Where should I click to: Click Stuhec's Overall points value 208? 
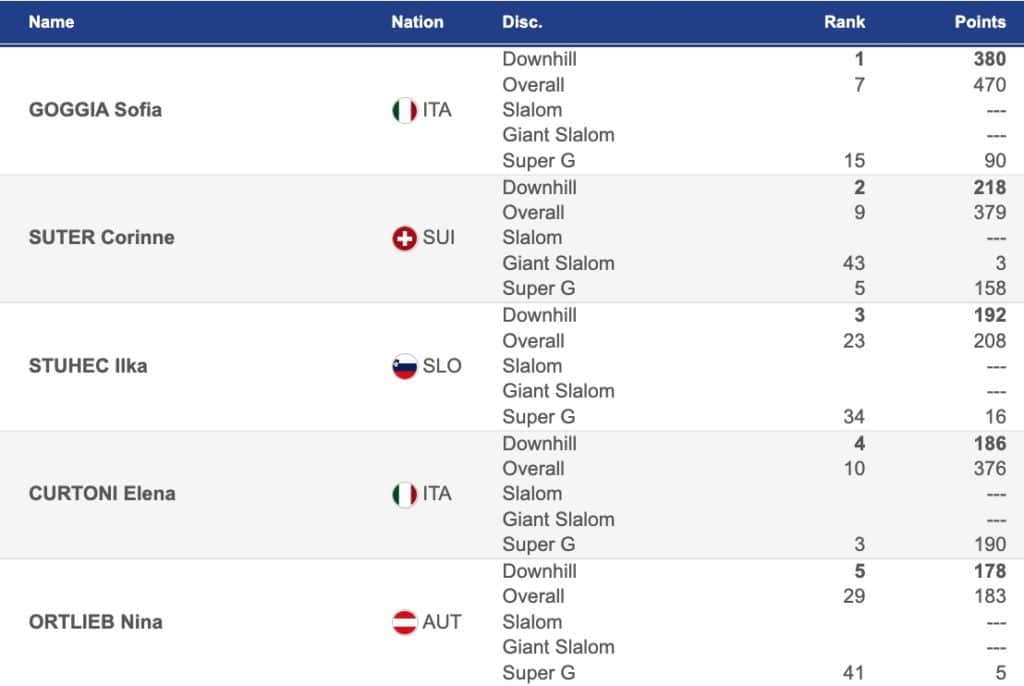tap(989, 341)
